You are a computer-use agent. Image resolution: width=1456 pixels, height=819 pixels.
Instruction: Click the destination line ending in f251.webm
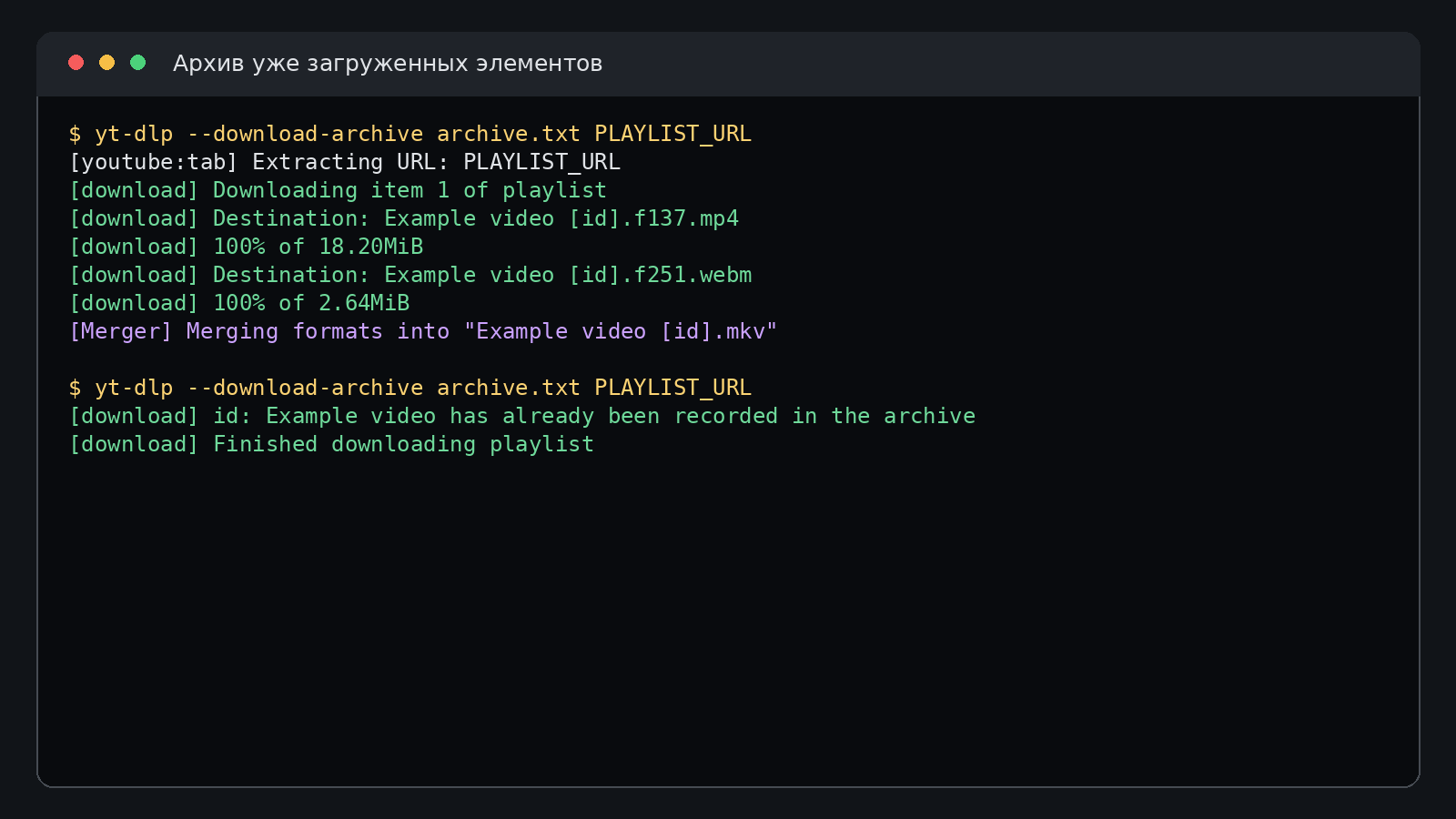tap(410, 275)
